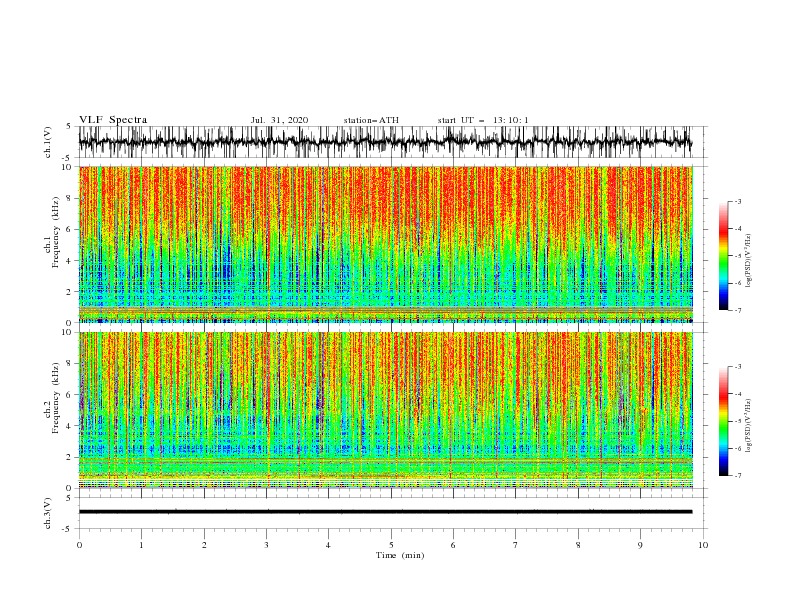792x612 pixels.
Task: Click the 'ch.3(V)' axis label
Action: coord(48,513)
